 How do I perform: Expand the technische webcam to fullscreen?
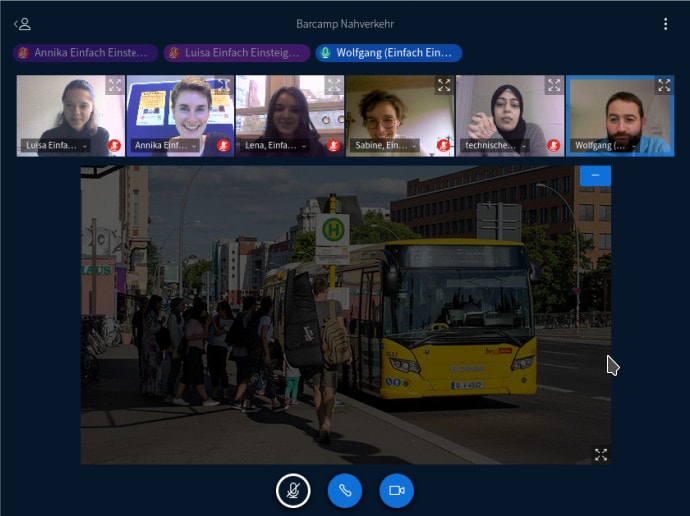pyautogui.click(x=554, y=86)
